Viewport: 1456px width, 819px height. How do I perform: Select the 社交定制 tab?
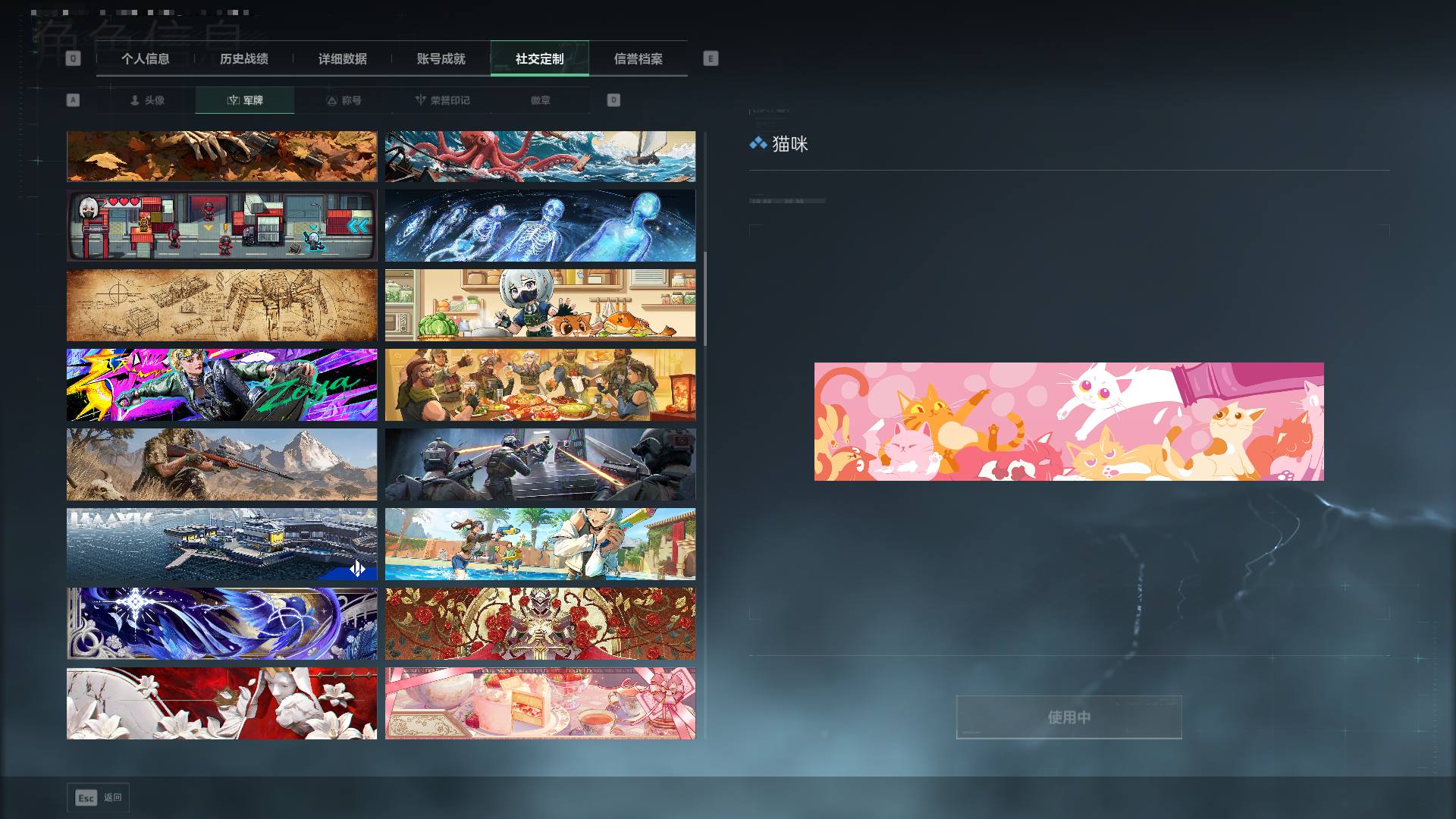[x=540, y=58]
